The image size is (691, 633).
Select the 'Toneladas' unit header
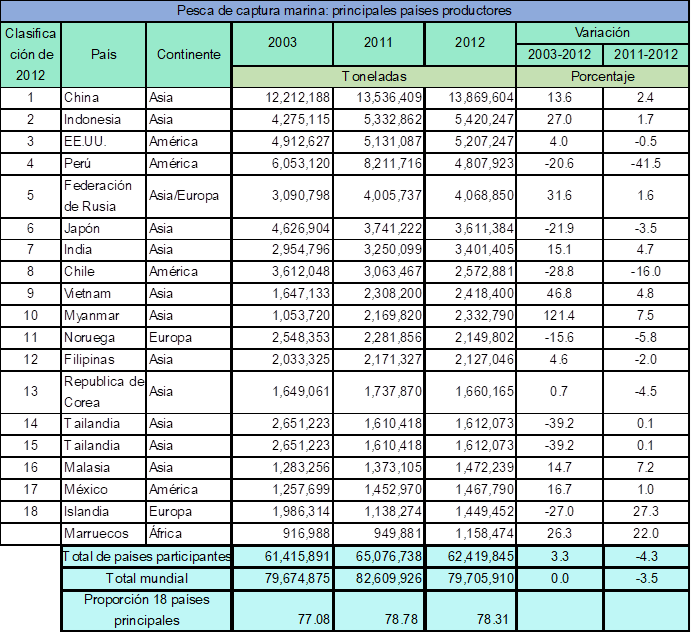click(x=374, y=76)
